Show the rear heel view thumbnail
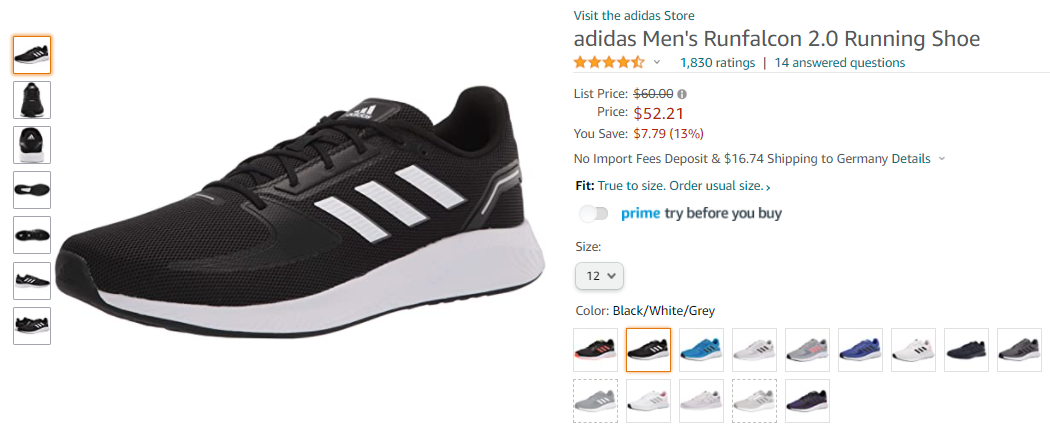 [x=32, y=145]
